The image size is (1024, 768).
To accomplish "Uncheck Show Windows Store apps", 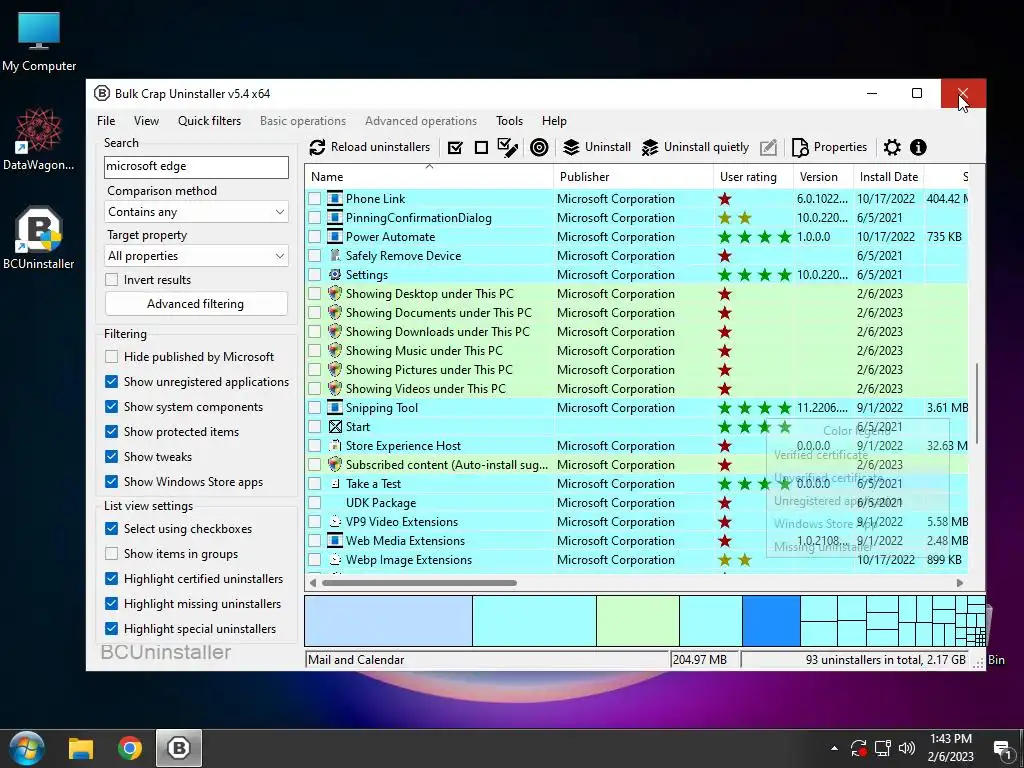I will [x=112, y=481].
